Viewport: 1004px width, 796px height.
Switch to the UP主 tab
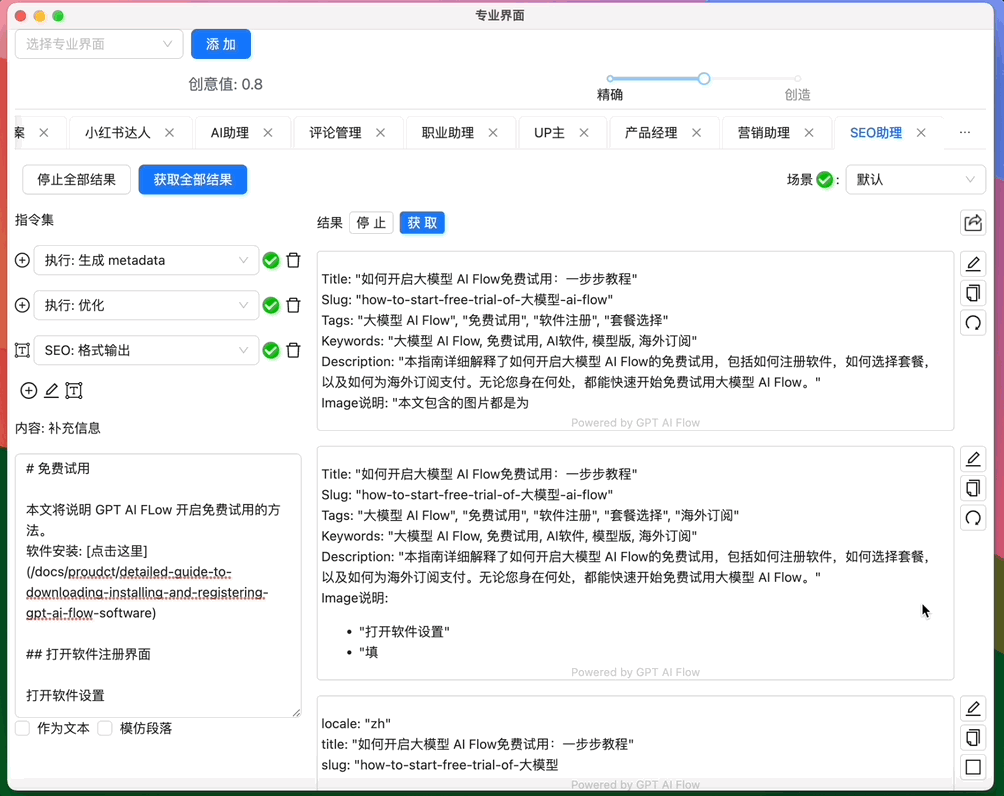point(549,133)
